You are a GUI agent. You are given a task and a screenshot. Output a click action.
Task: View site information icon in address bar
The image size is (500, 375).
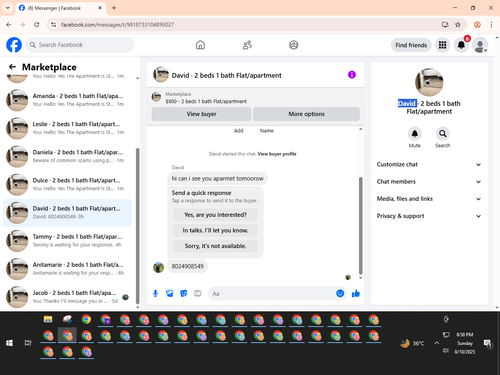[53, 24]
